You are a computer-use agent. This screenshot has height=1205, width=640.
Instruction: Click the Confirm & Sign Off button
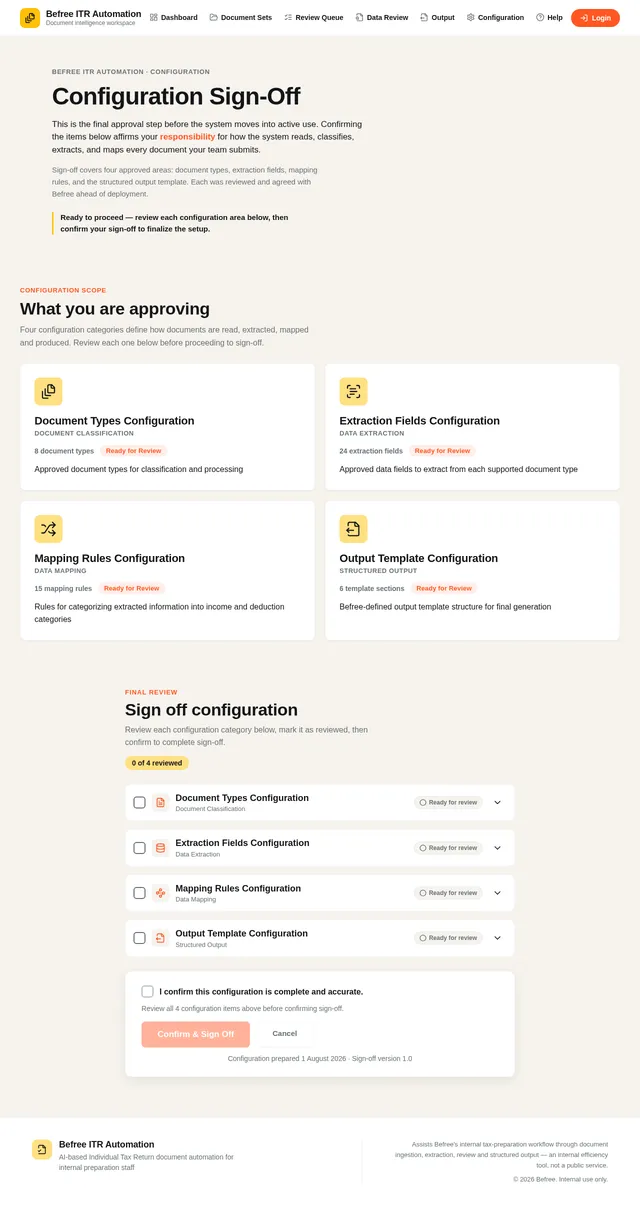coord(196,1034)
